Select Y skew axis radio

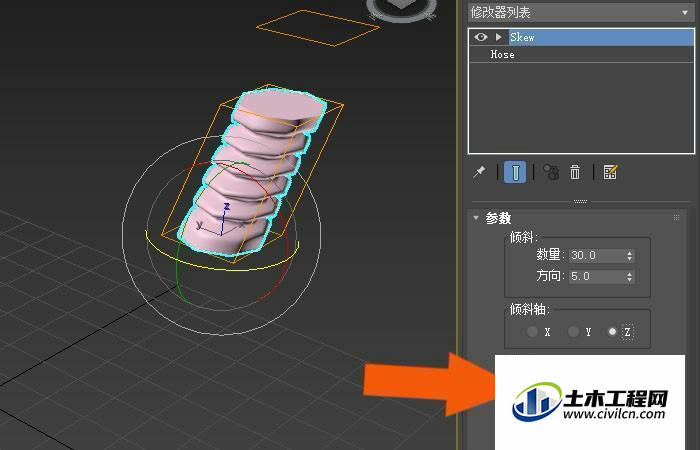(x=573, y=332)
